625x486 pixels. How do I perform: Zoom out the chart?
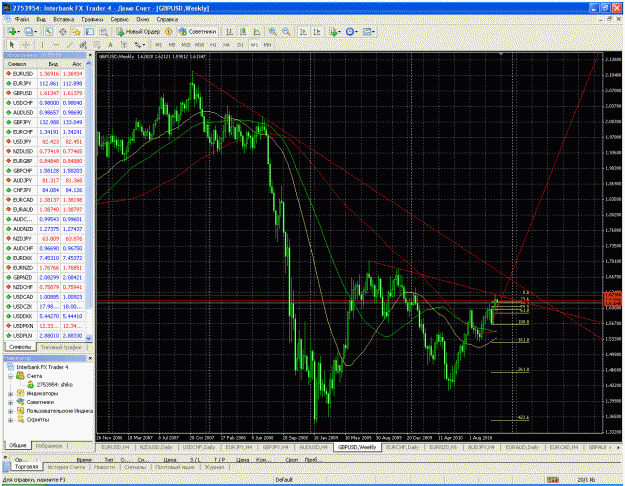click(286, 31)
